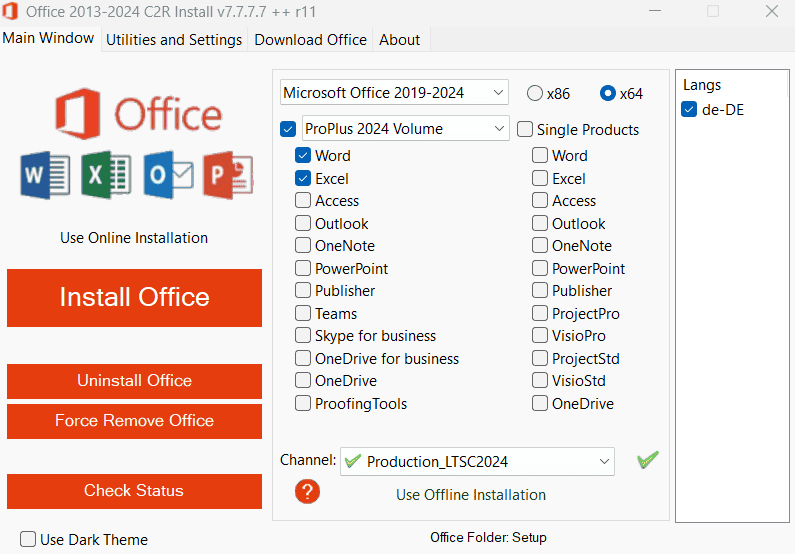This screenshot has width=795, height=554.
Task: Uncheck the ProPlus 2024 Volume suite checkbox
Action: pos(288,129)
